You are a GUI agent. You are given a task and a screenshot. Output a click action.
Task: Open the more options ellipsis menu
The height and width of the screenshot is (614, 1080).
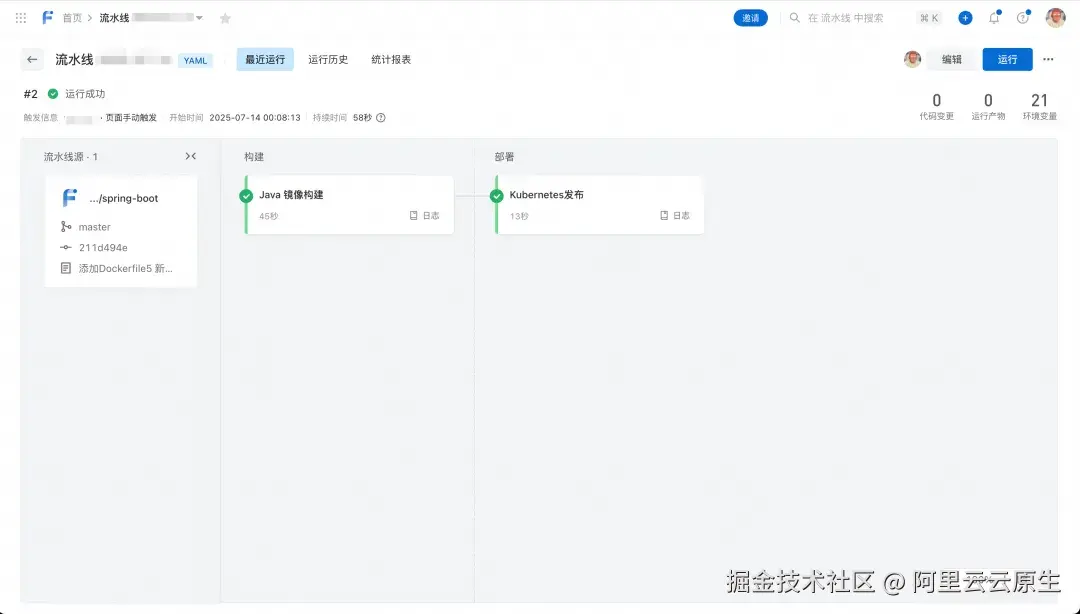pos(1048,59)
